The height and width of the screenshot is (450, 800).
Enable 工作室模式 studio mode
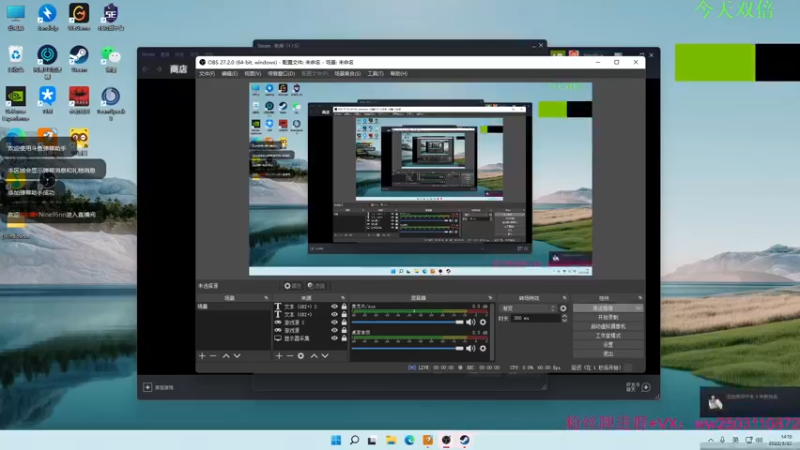click(608, 336)
